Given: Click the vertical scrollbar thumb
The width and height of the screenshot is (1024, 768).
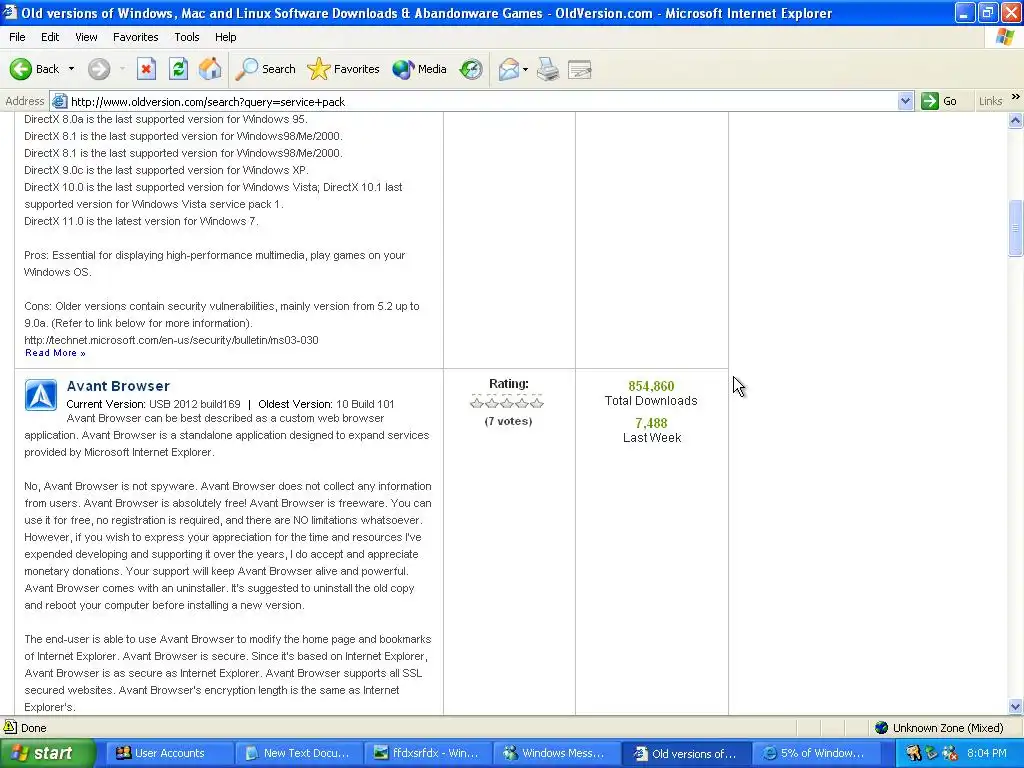Looking at the screenshot, I should click(x=1016, y=228).
